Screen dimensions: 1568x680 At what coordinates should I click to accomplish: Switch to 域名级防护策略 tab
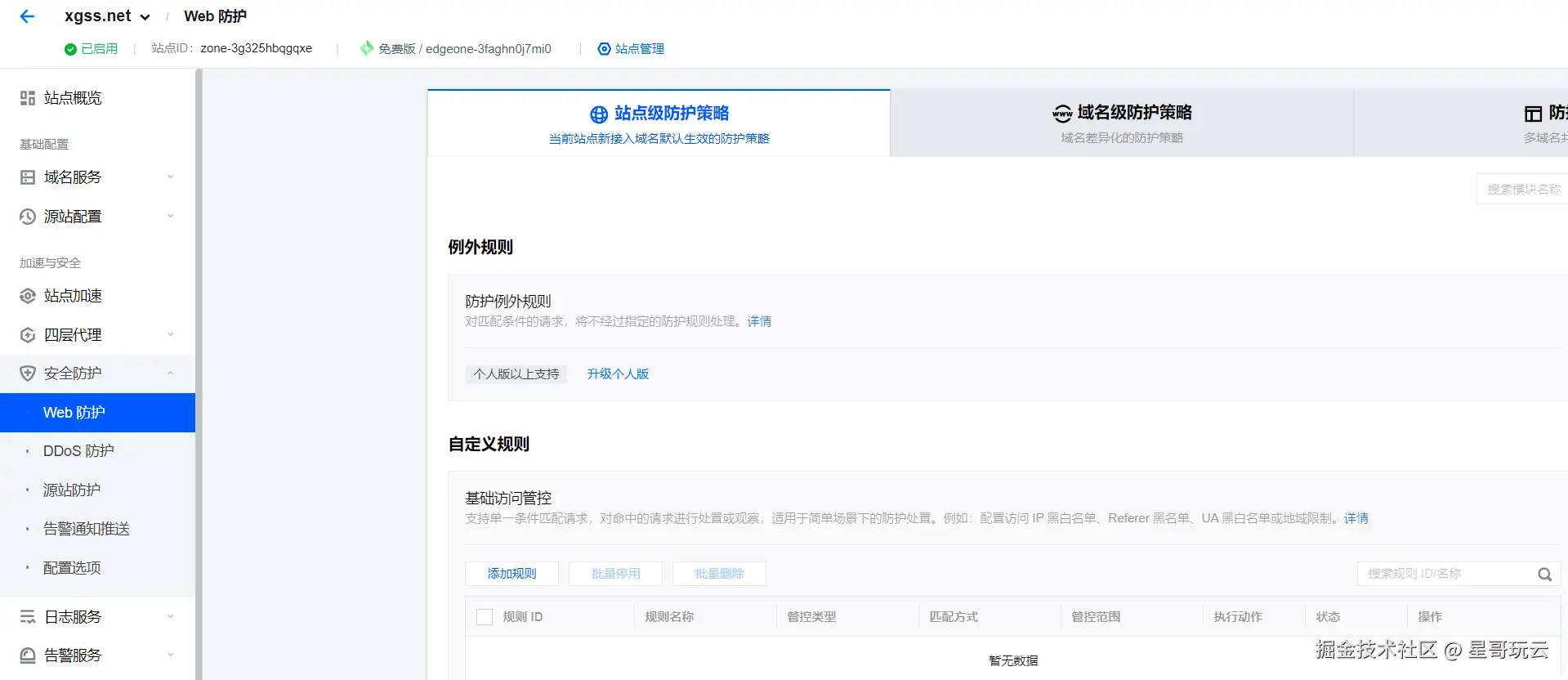click(1122, 123)
